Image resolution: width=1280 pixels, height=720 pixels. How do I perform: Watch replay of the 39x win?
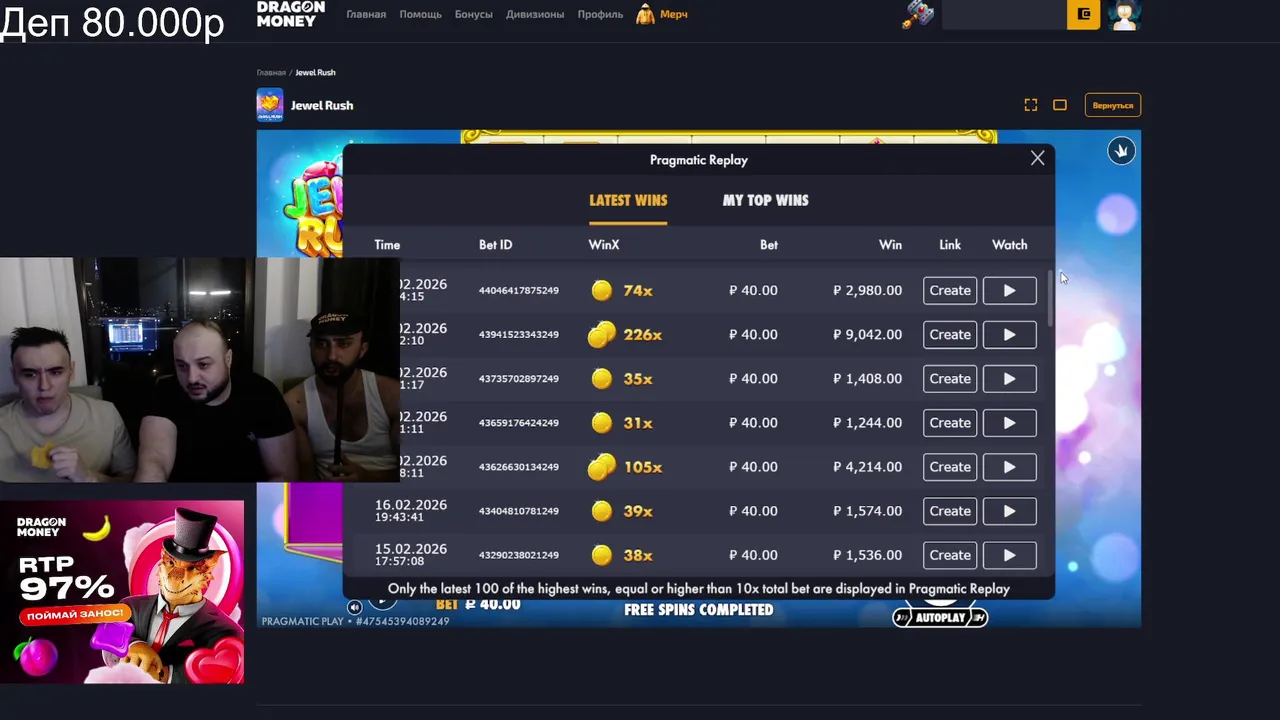tap(1009, 510)
